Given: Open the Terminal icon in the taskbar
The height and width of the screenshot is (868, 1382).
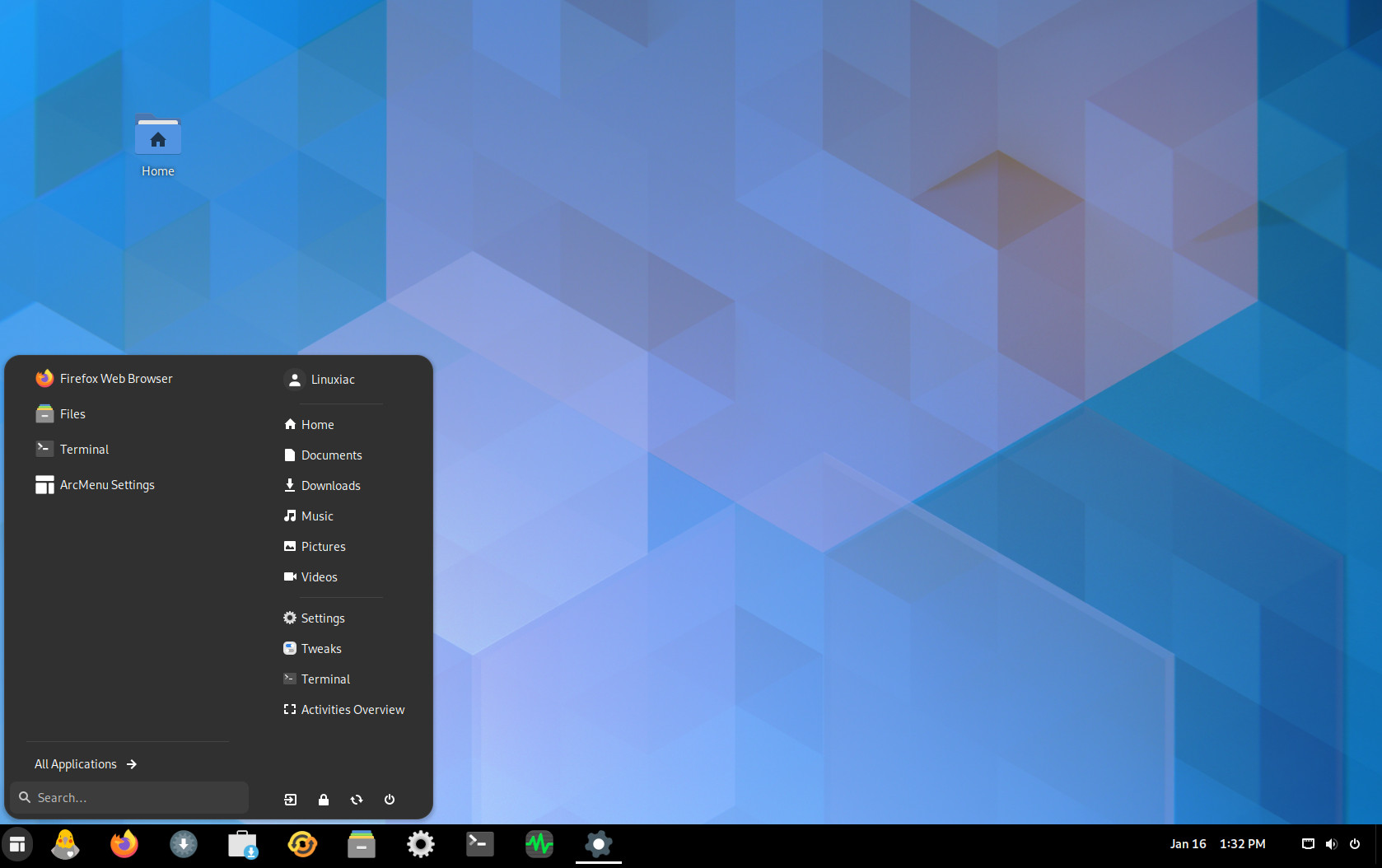Looking at the screenshot, I should tap(480, 844).
